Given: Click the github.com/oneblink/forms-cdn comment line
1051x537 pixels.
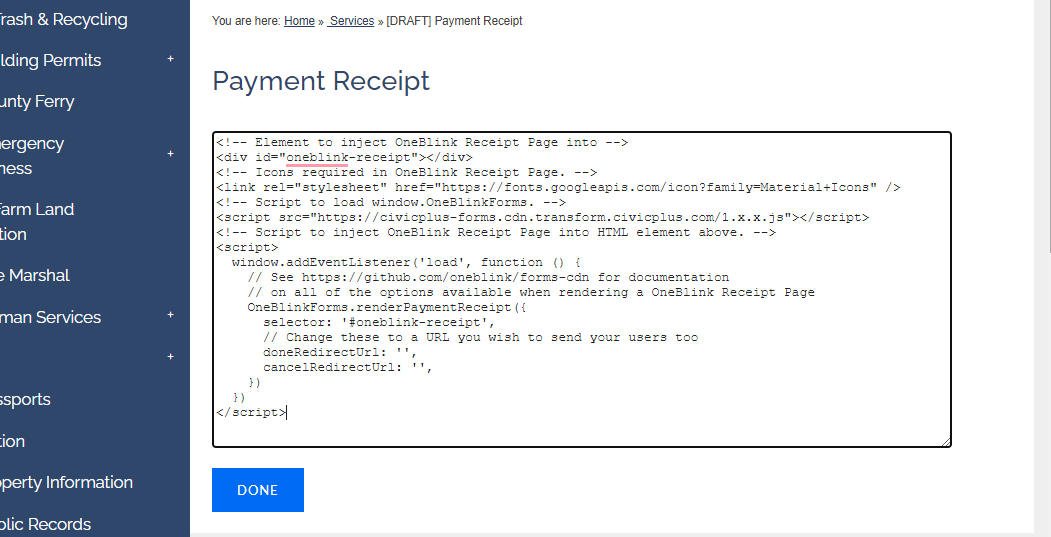Looking at the screenshot, I should point(488,277).
